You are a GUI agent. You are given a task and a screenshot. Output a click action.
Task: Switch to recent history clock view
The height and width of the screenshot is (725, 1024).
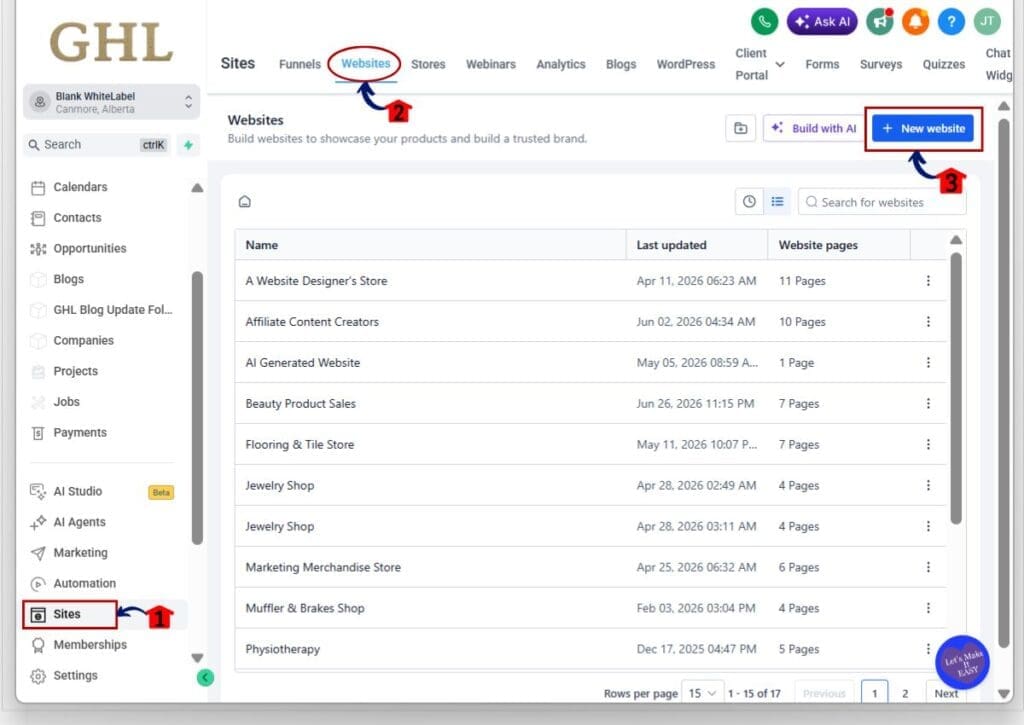(749, 202)
